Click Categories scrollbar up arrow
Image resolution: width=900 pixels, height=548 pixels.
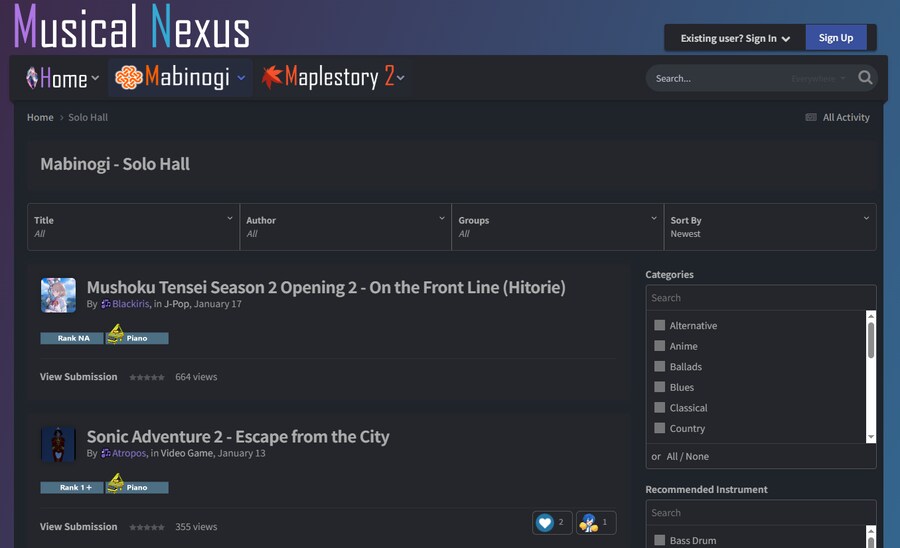(x=871, y=316)
